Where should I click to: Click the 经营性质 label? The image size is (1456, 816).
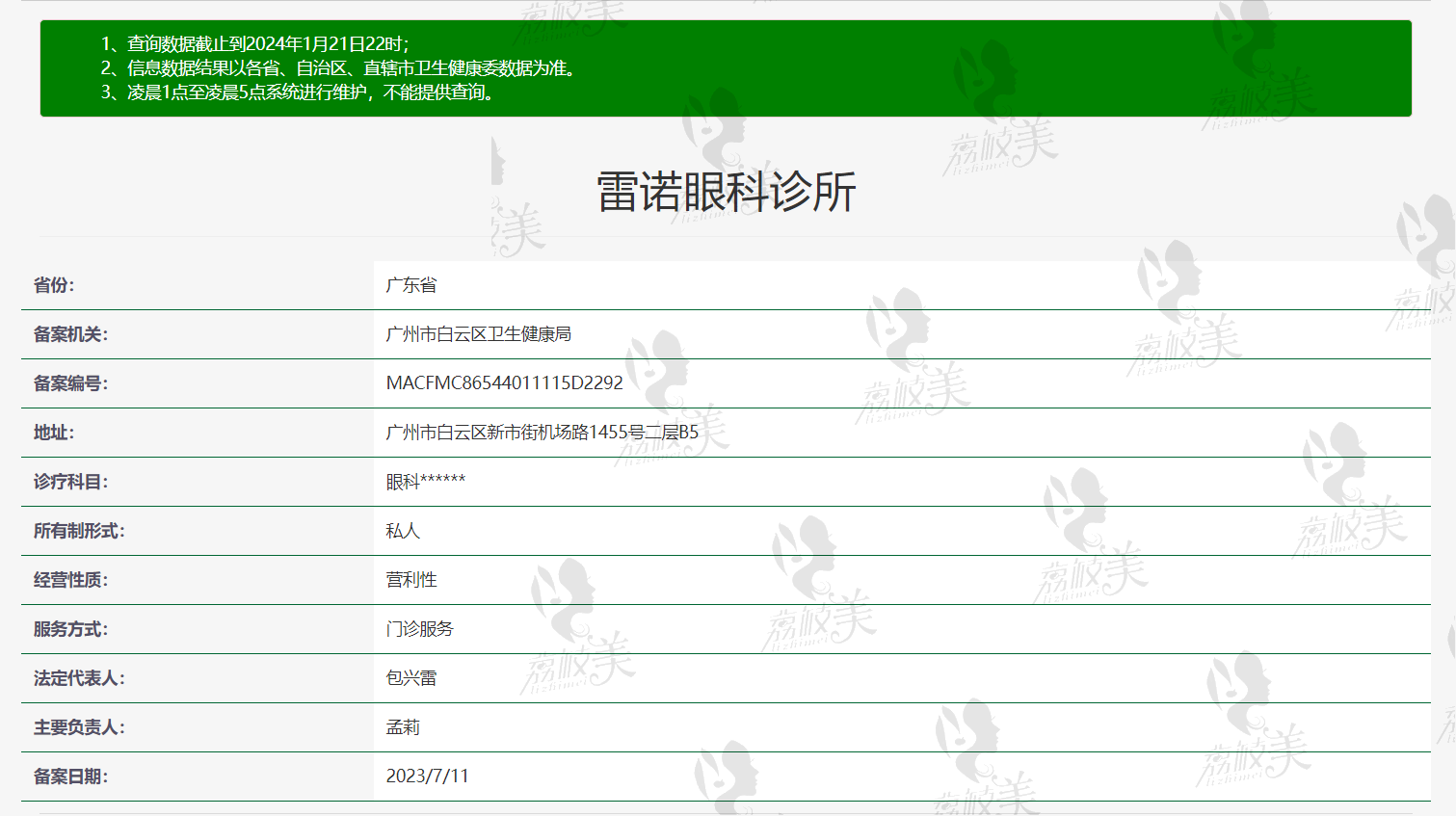pos(70,580)
